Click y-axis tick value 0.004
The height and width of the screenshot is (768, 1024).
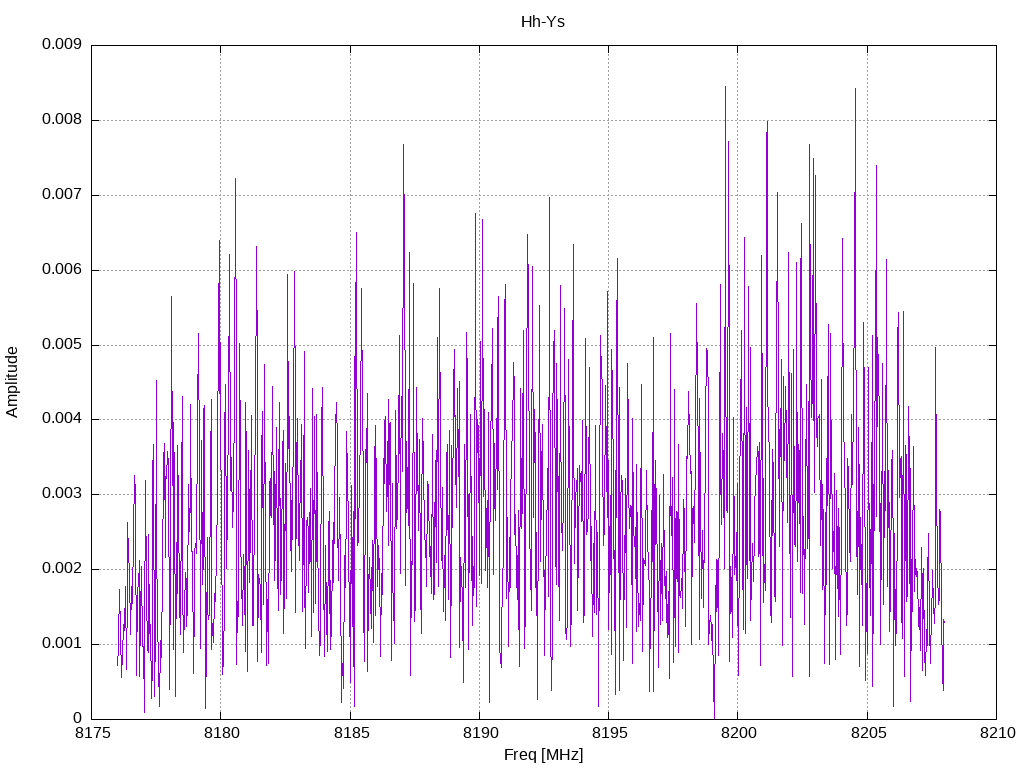62,418
